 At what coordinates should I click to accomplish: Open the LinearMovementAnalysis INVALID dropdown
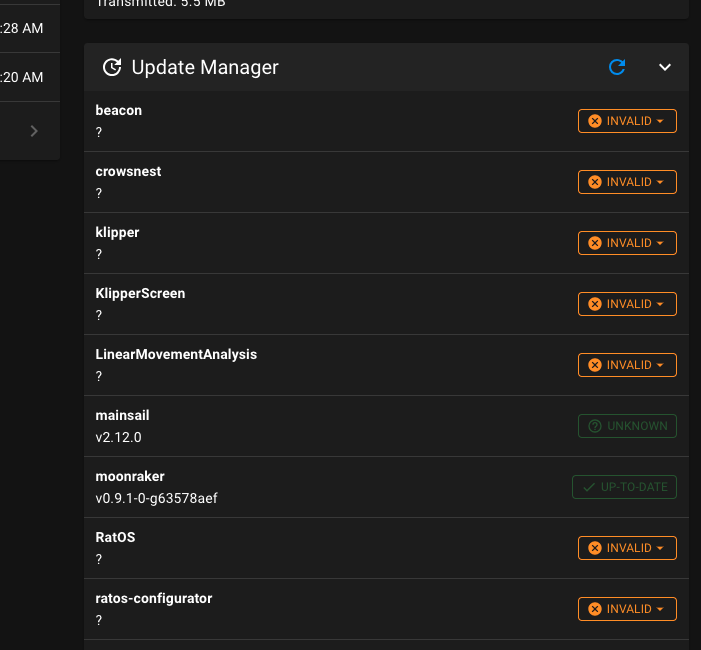point(627,365)
